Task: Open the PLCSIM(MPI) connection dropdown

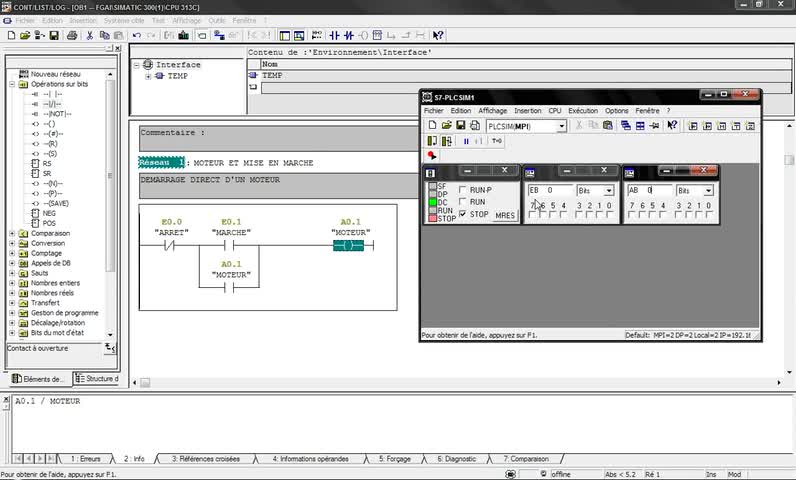Action: point(561,126)
